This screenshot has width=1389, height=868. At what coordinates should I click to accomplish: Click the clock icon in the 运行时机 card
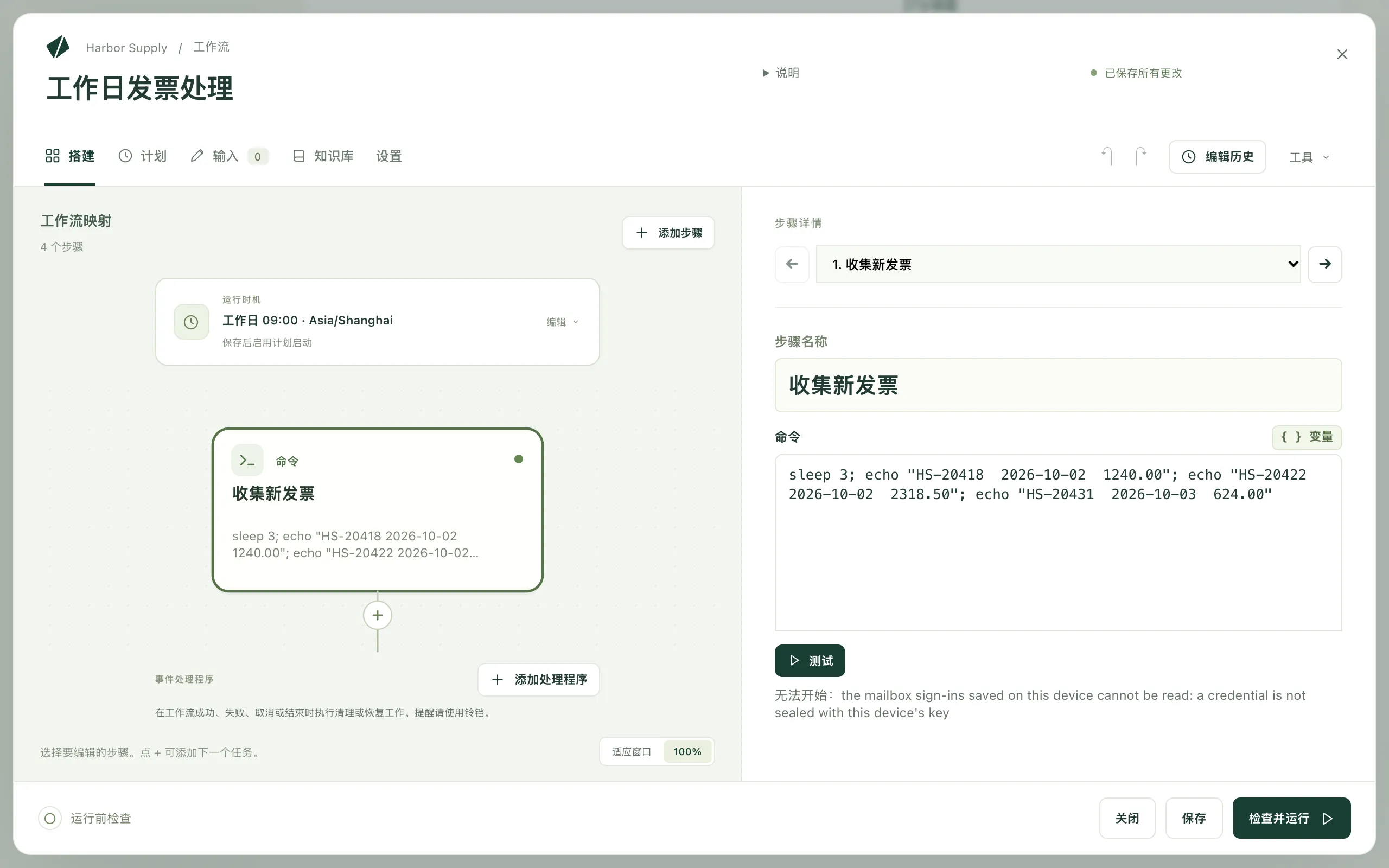tap(191, 322)
